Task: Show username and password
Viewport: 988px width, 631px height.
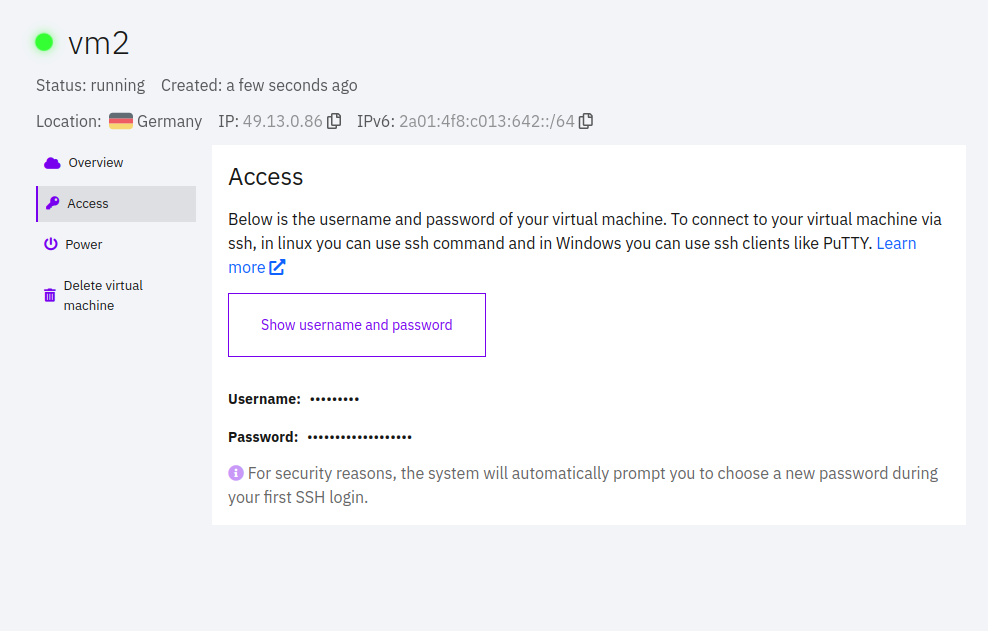Action: click(357, 325)
